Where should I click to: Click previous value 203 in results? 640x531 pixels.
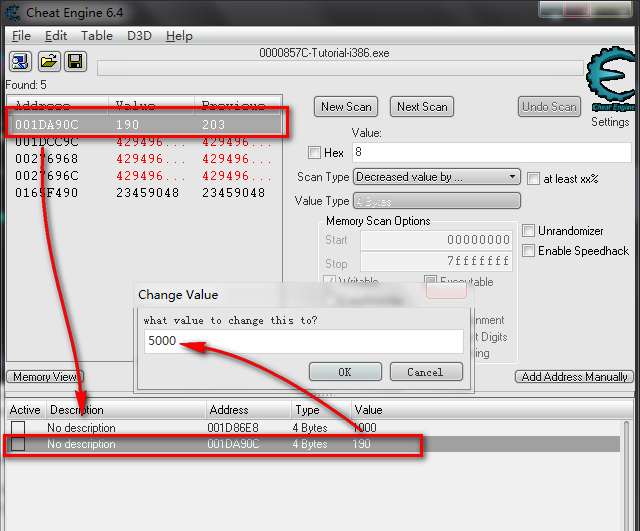point(213,124)
